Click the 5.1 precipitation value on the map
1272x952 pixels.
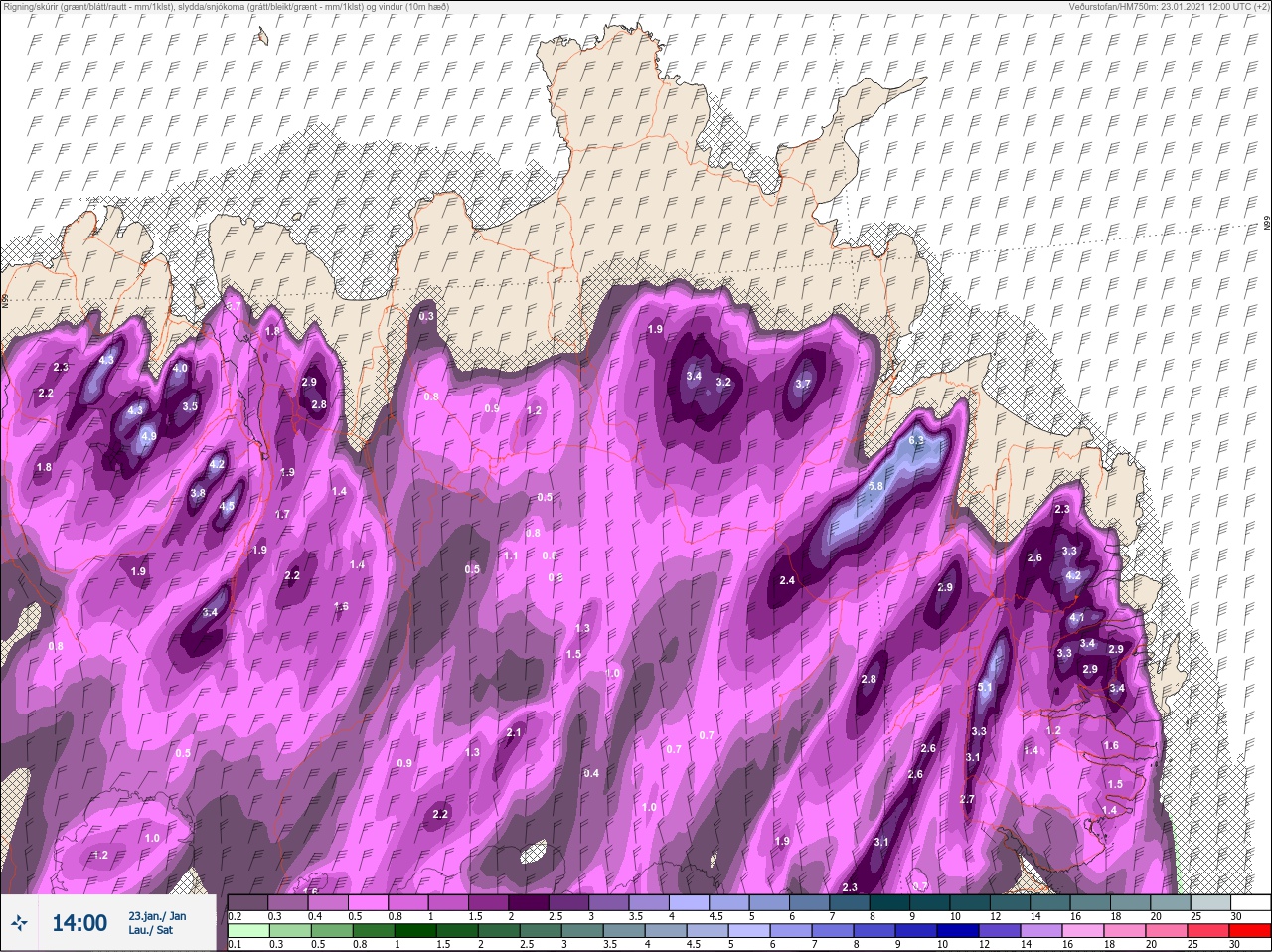click(986, 687)
